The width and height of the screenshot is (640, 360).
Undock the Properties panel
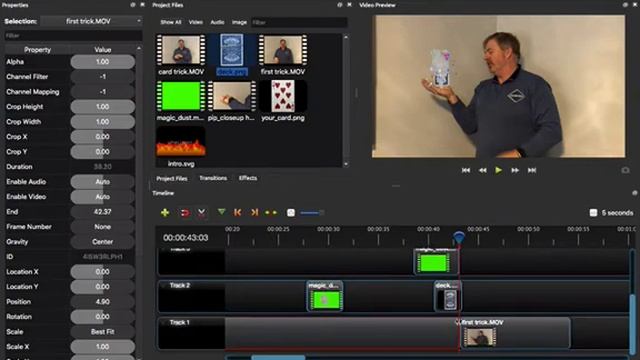point(133,5)
